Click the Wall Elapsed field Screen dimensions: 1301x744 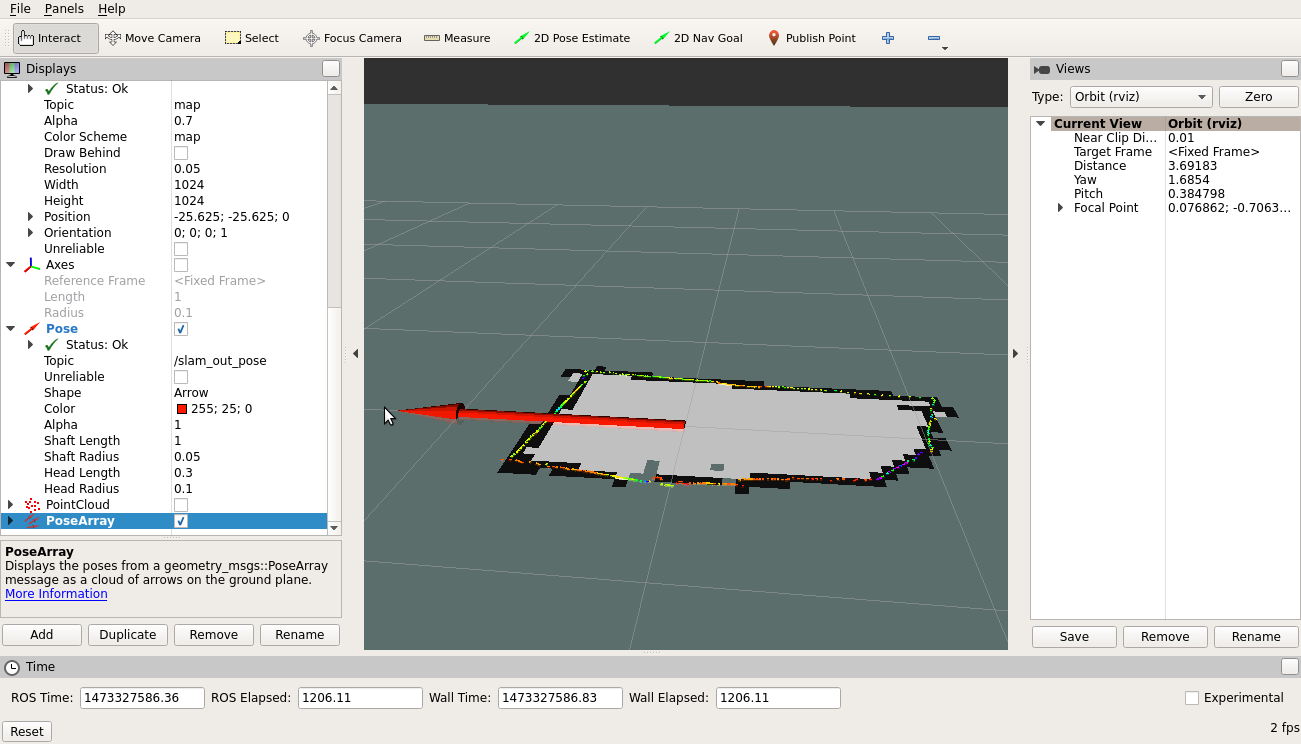click(778, 698)
